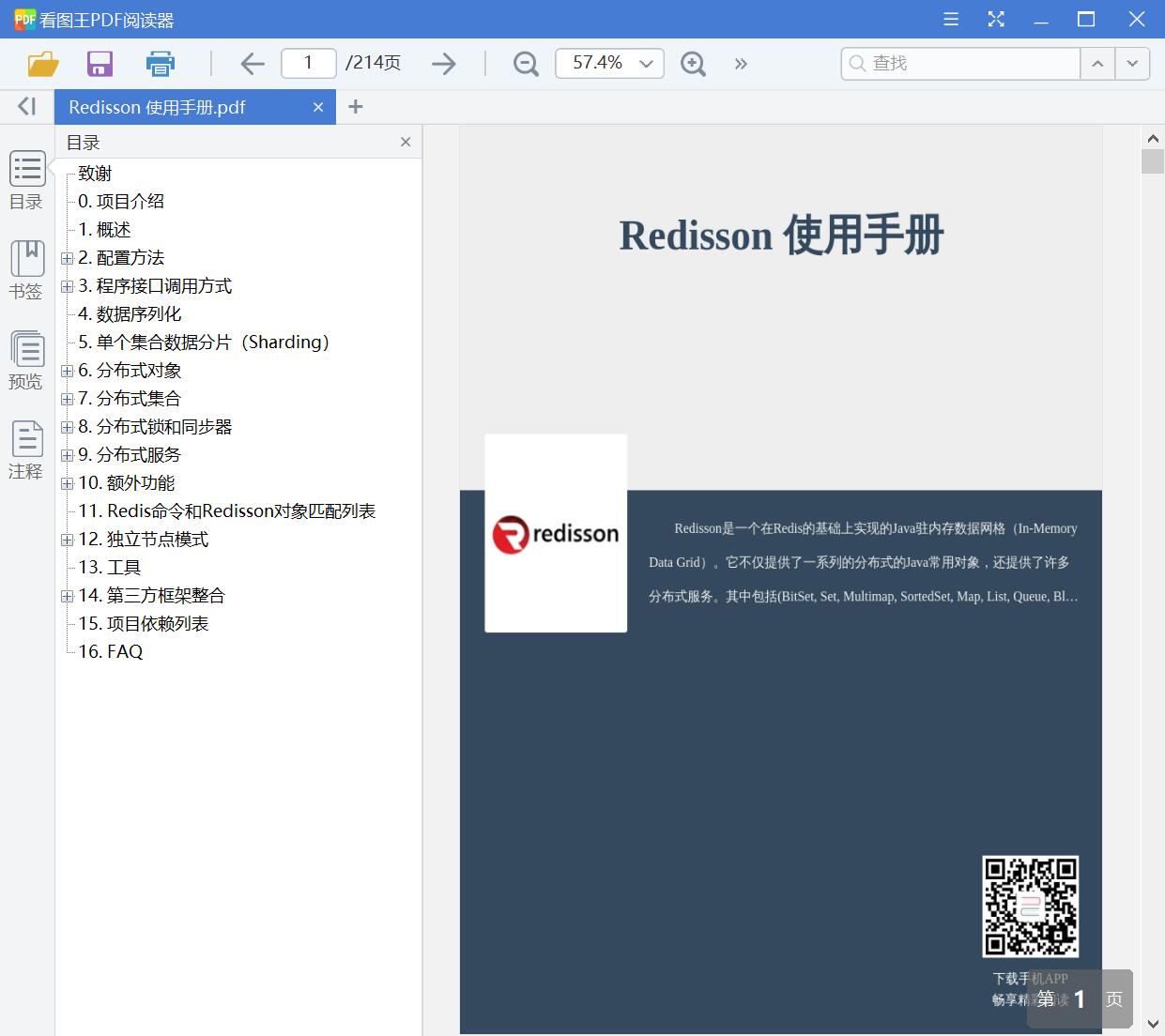Expand the 9. 分布式服务 node
Viewport: 1165px width, 1036px height.
67,455
